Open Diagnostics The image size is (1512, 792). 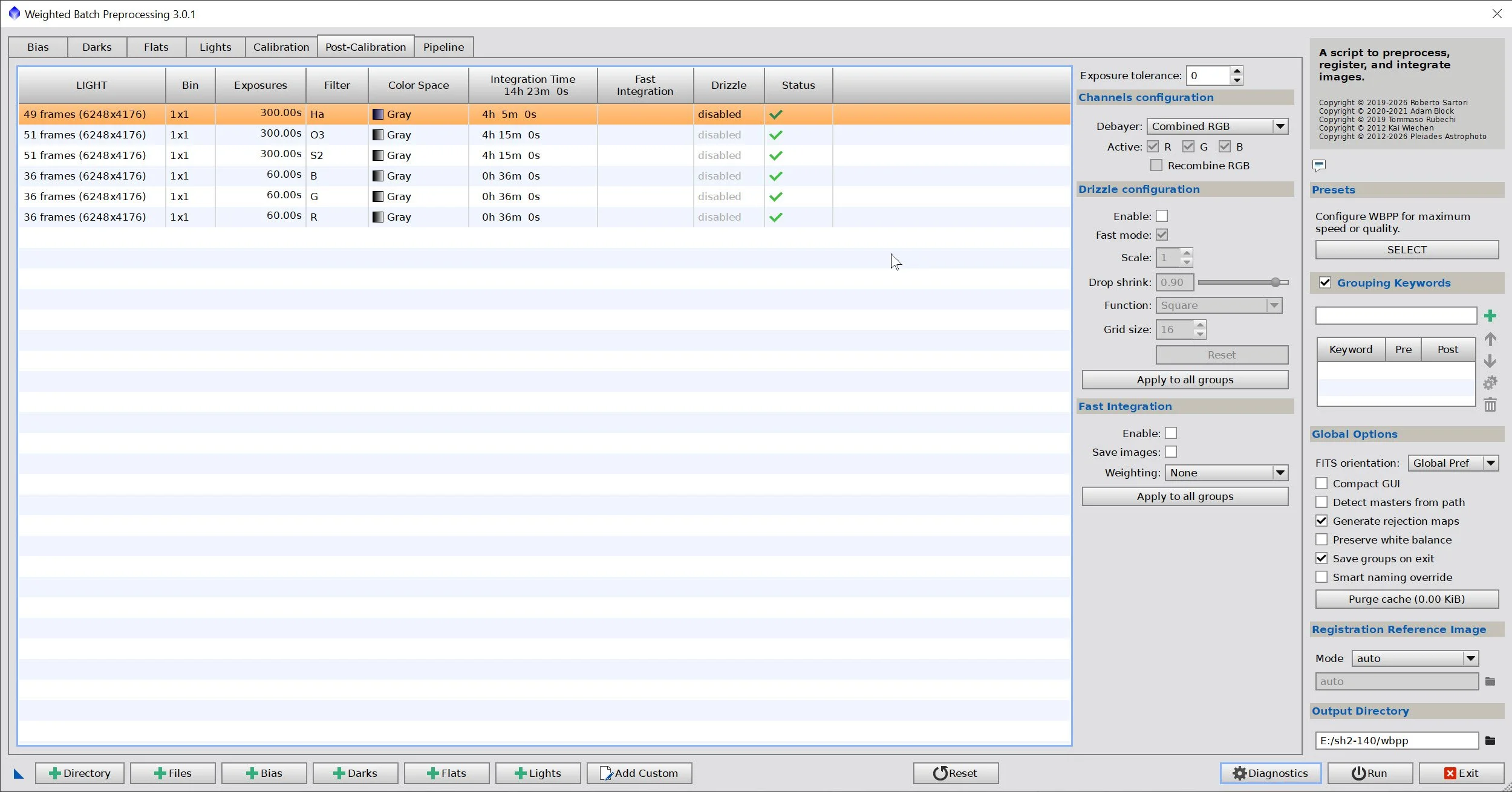click(x=1271, y=773)
